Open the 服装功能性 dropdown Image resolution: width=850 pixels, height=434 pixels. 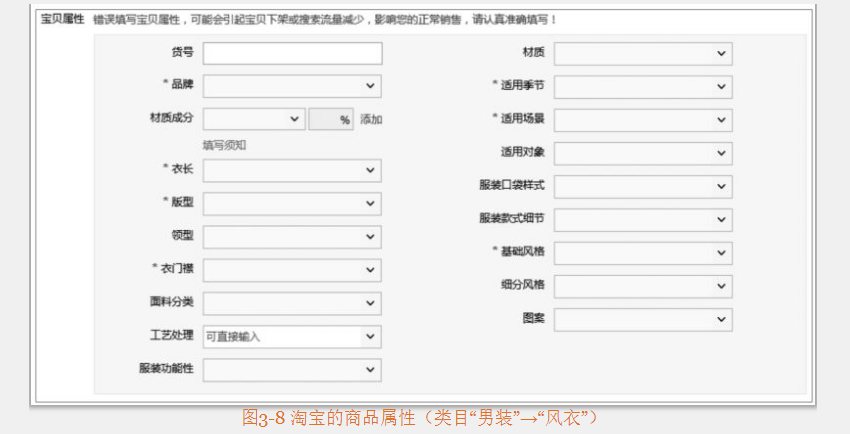coord(292,370)
